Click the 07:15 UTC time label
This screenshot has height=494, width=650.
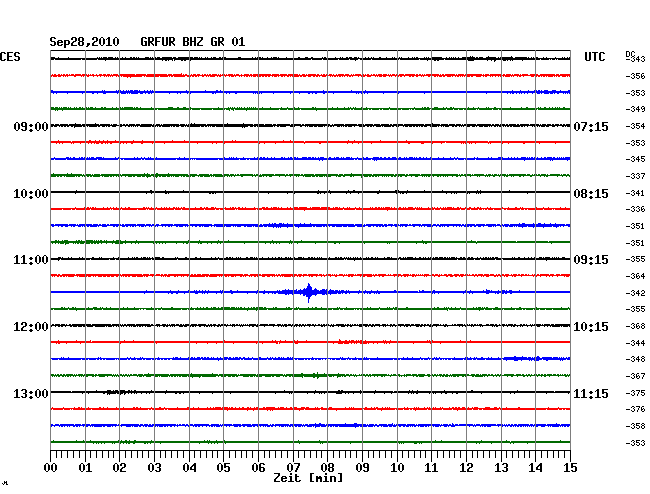(591, 126)
